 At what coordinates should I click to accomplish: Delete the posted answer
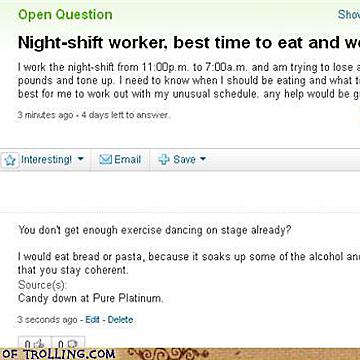pos(120,320)
